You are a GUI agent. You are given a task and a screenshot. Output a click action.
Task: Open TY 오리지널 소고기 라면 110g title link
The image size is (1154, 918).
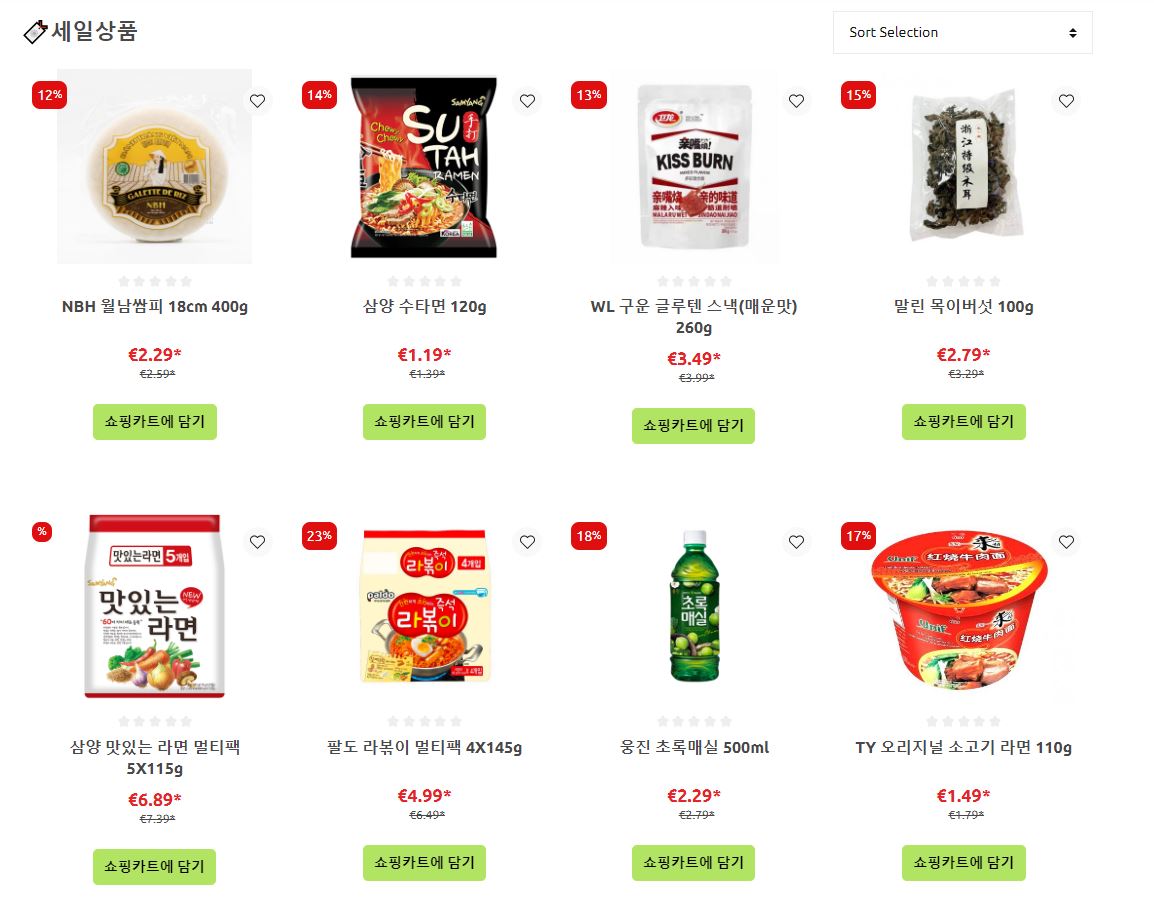[963, 748]
